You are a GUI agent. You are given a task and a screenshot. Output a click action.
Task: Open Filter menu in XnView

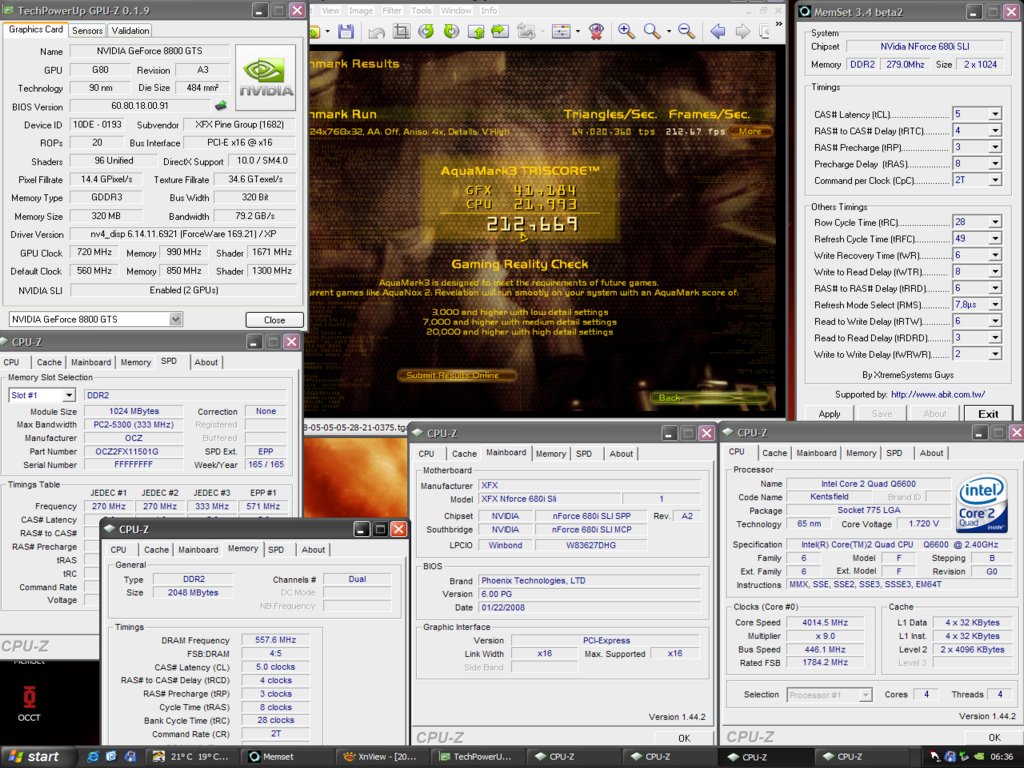point(392,10)
